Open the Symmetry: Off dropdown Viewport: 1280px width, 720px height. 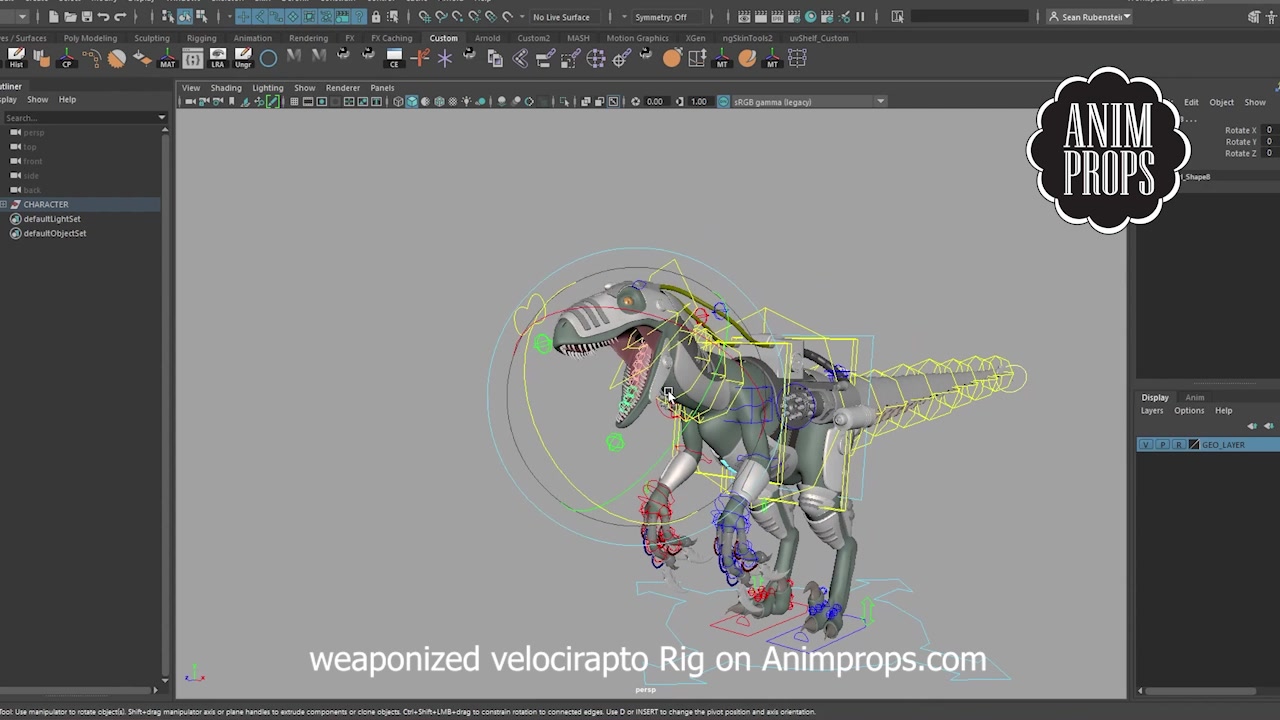[666, 17]
